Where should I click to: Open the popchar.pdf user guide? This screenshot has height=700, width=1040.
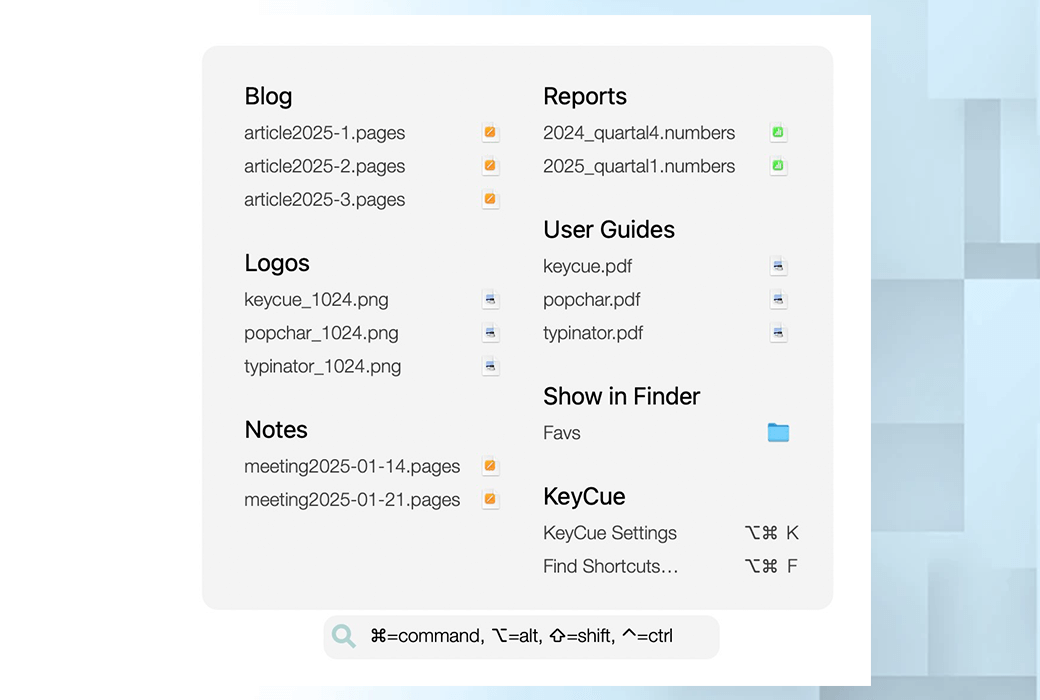coord(591,299)
